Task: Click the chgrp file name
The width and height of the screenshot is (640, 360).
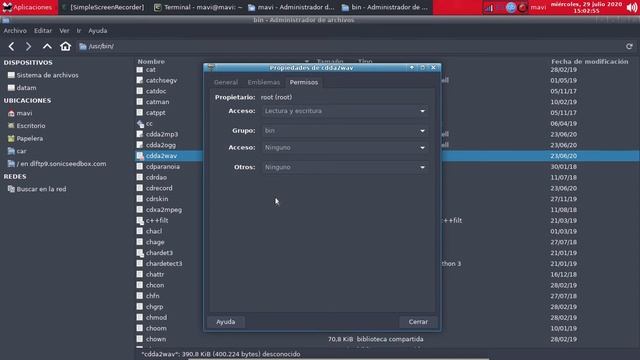Action: click(154, 307)
